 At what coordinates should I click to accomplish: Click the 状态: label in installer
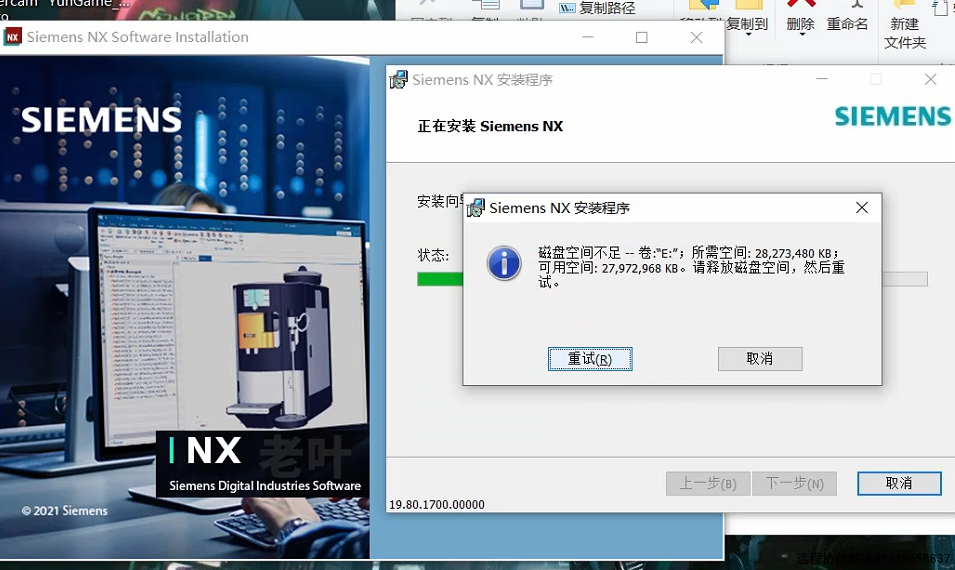point(433,255)
